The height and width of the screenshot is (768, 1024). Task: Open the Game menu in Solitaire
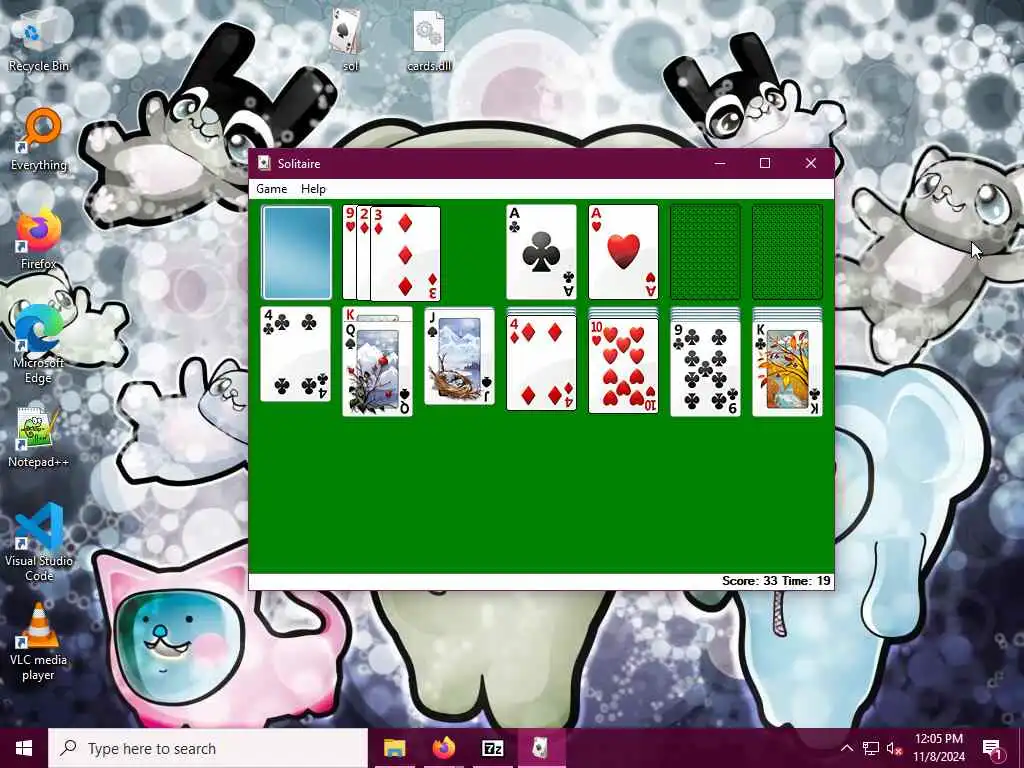pyautogui.click(x=272, y=189)
